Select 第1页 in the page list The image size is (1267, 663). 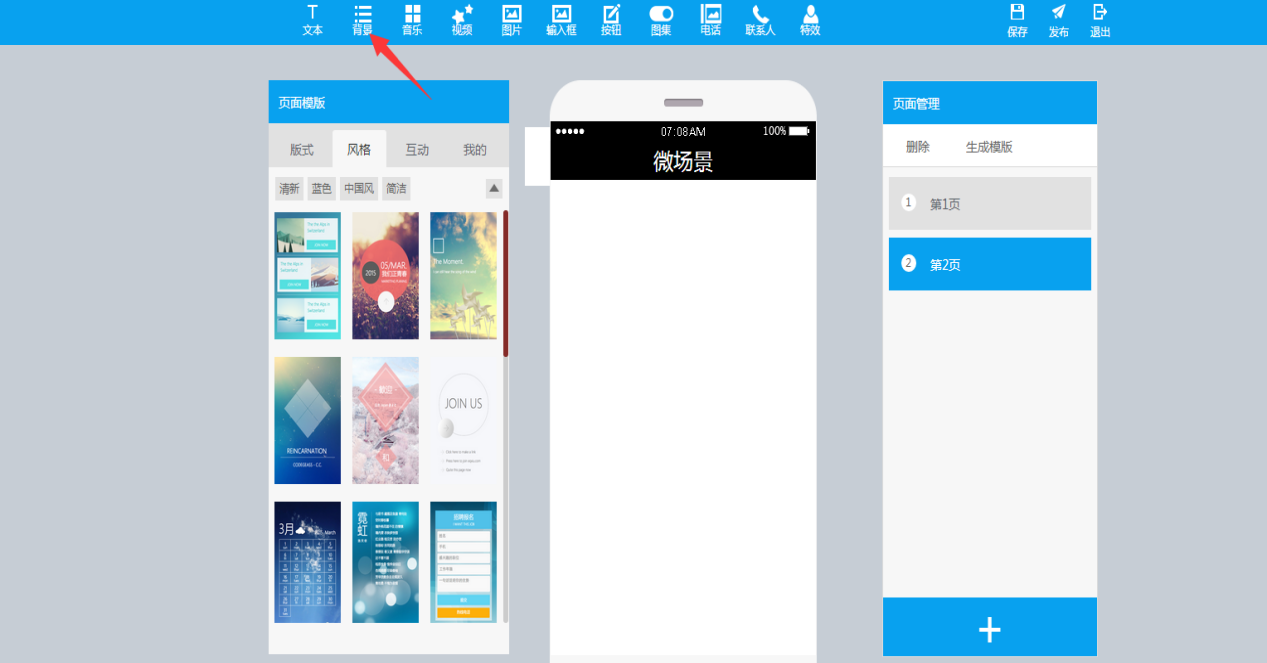point(989,204)
